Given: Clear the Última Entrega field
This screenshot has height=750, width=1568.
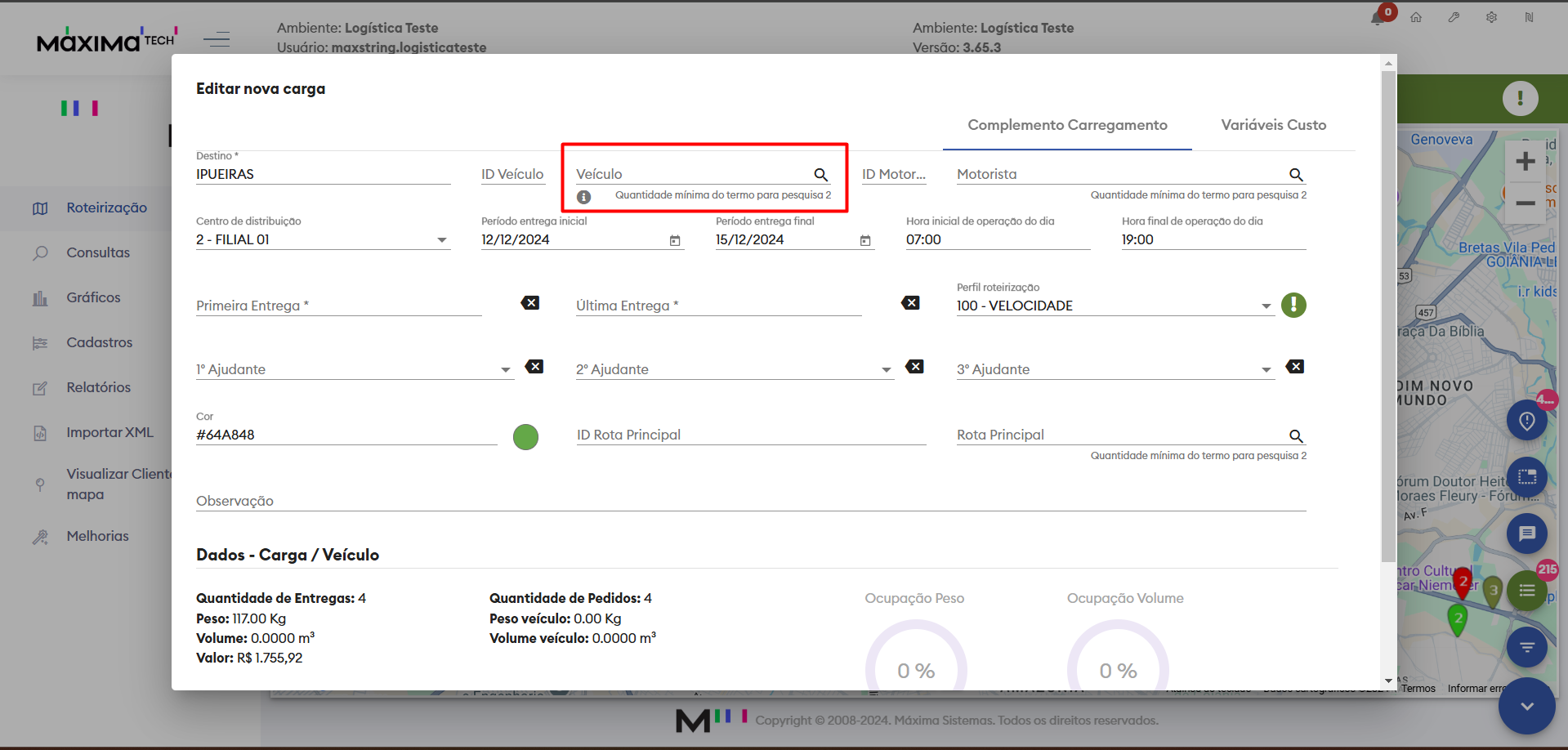Looking at the screenshot, I should 910,303.
